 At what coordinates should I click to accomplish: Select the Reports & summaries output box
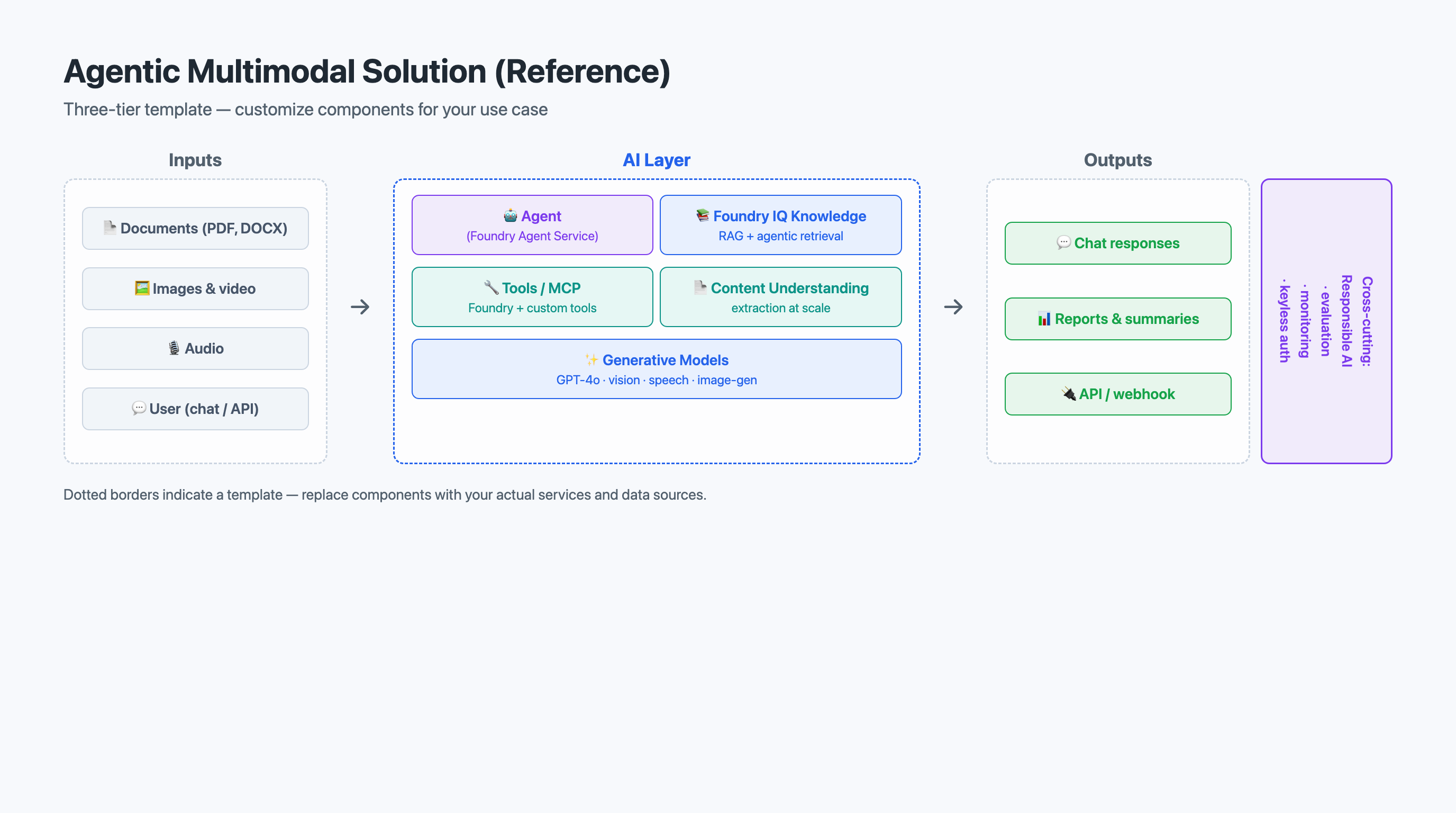point(1118,319)
